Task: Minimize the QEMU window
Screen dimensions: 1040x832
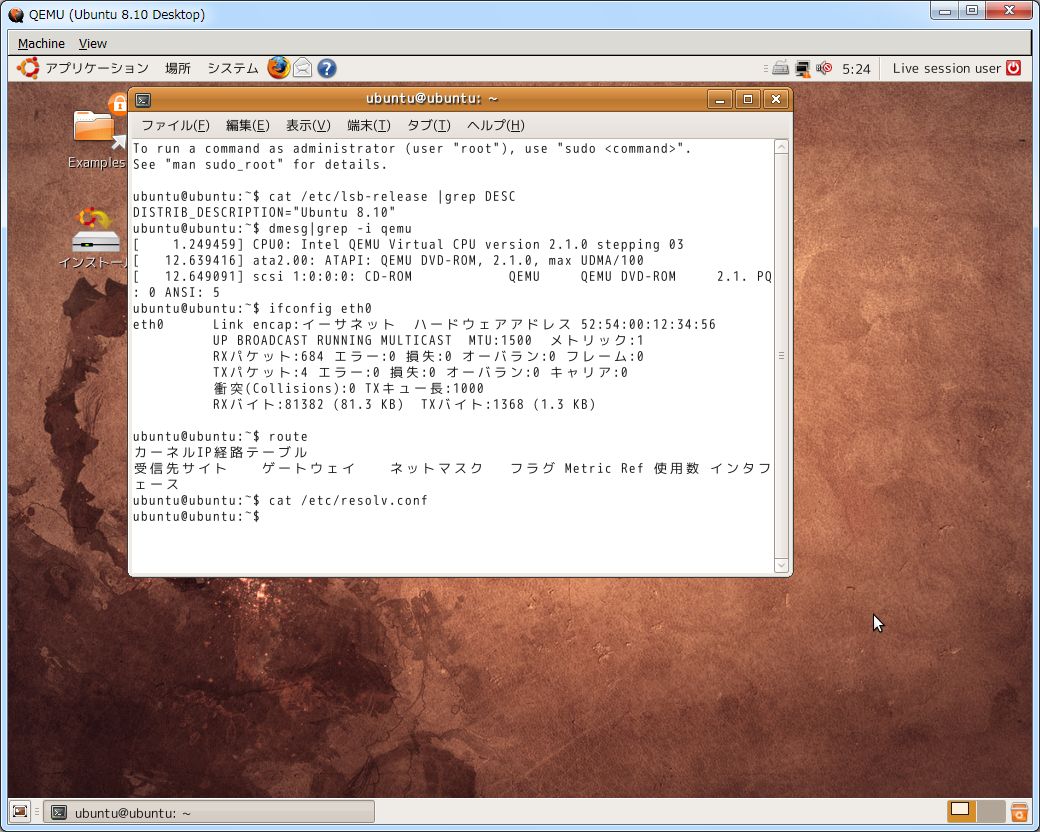Action: coord(945,11)
